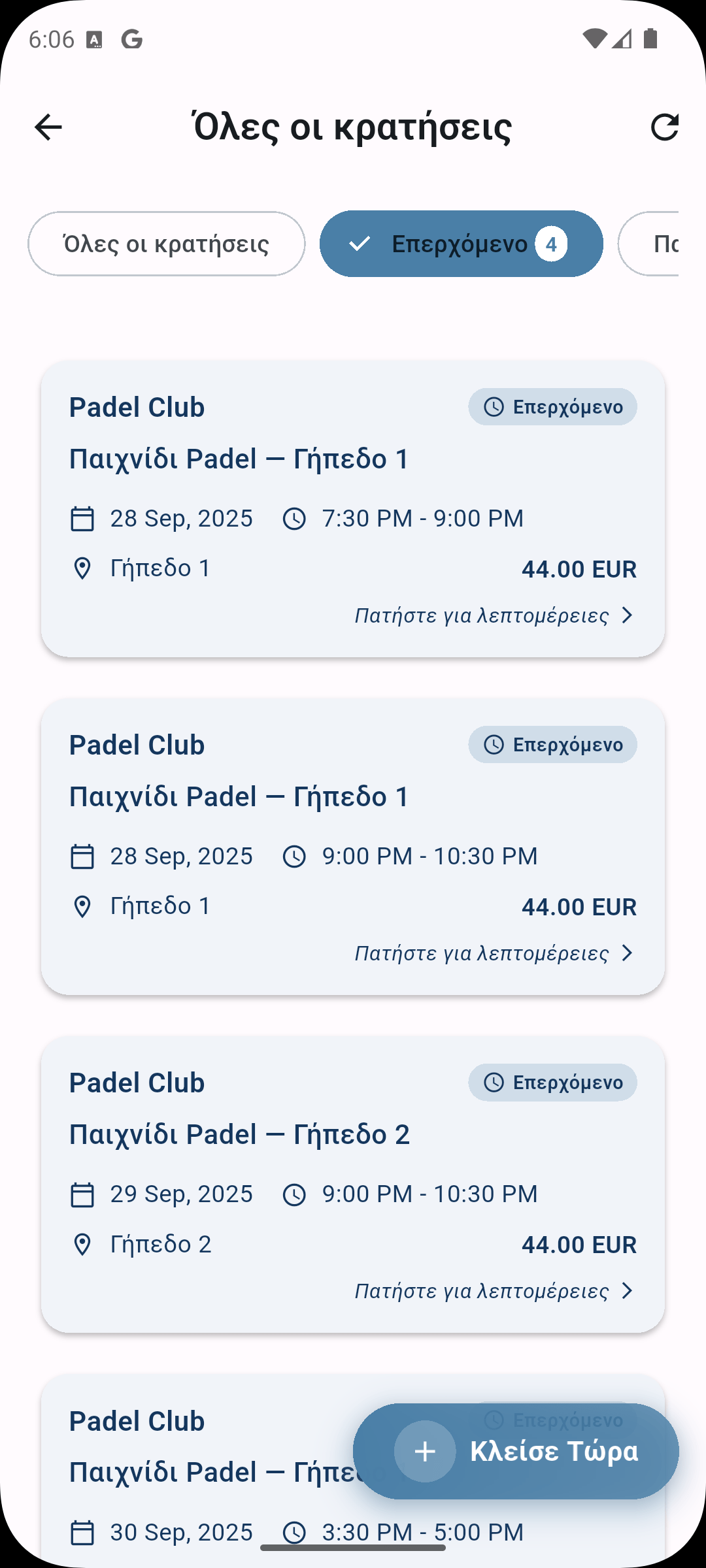Tap Επερχόμενο status badge on 7:30 PM booking
706x1568 pixels.
tap(552, 407)
